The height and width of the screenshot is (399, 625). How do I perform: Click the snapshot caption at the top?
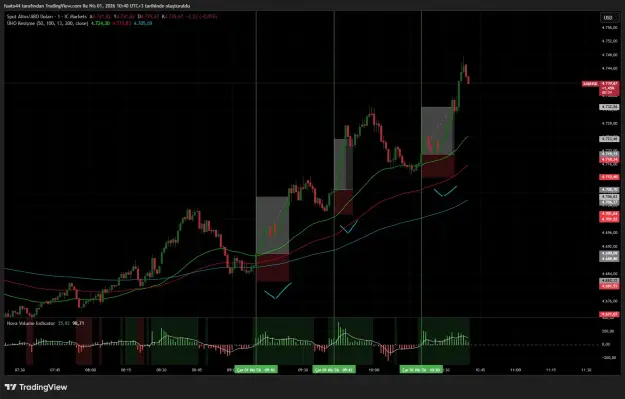[97, 6]
